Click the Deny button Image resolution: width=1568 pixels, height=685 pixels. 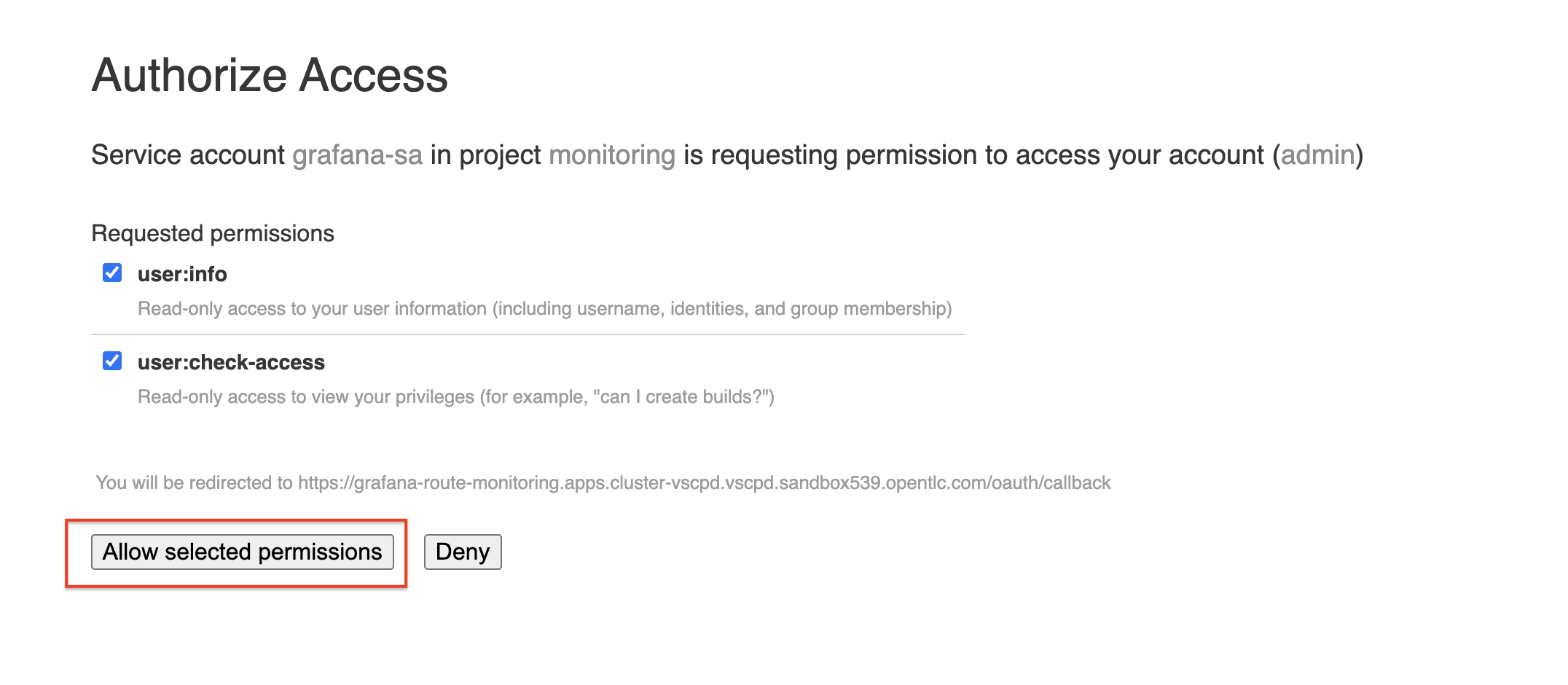[x=463, y=552]
